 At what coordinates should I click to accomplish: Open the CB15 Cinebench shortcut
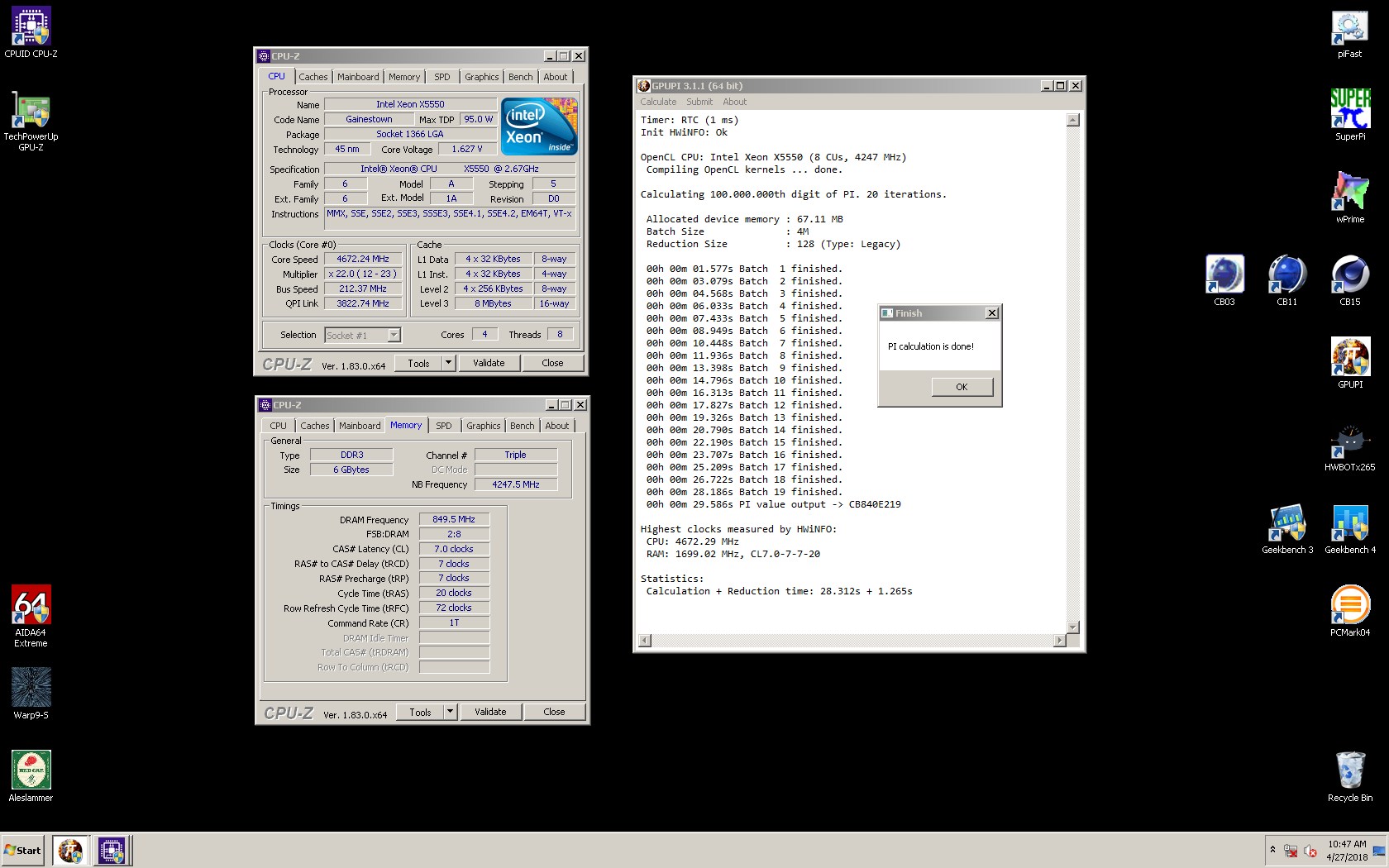tap(1349, 280)
